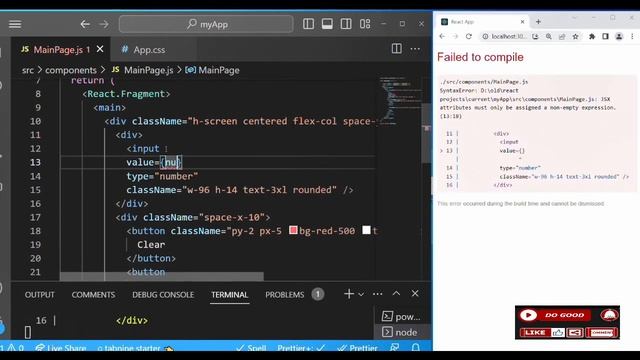This screenshot has height=360, width=640.
Task: Close the React App browser tab
Action: pos(522,22)
